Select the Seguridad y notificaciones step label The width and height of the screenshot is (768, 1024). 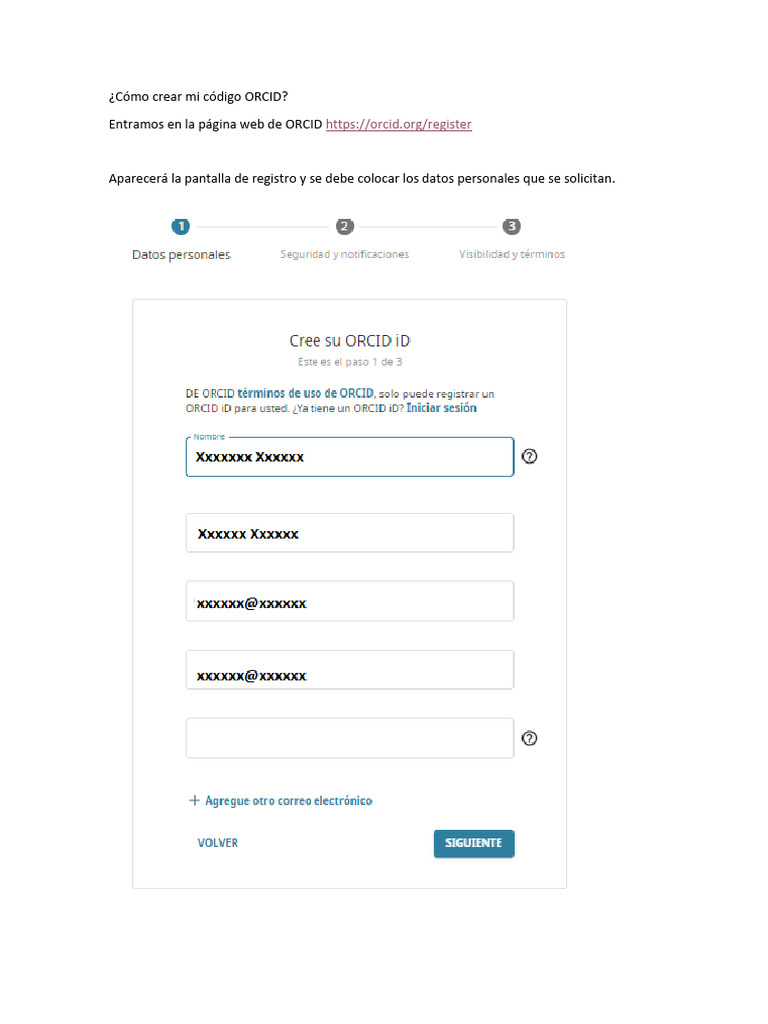[344, 255]
